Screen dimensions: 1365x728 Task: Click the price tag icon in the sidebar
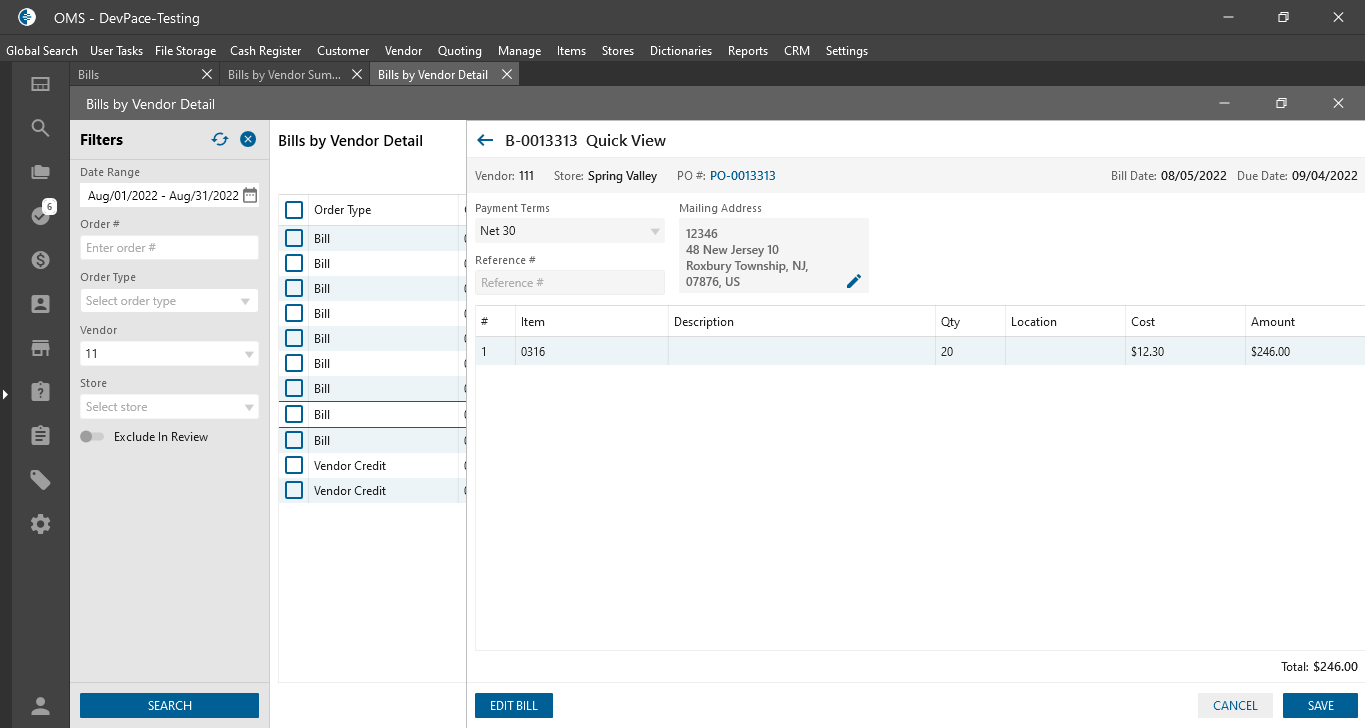coord(40,480)
